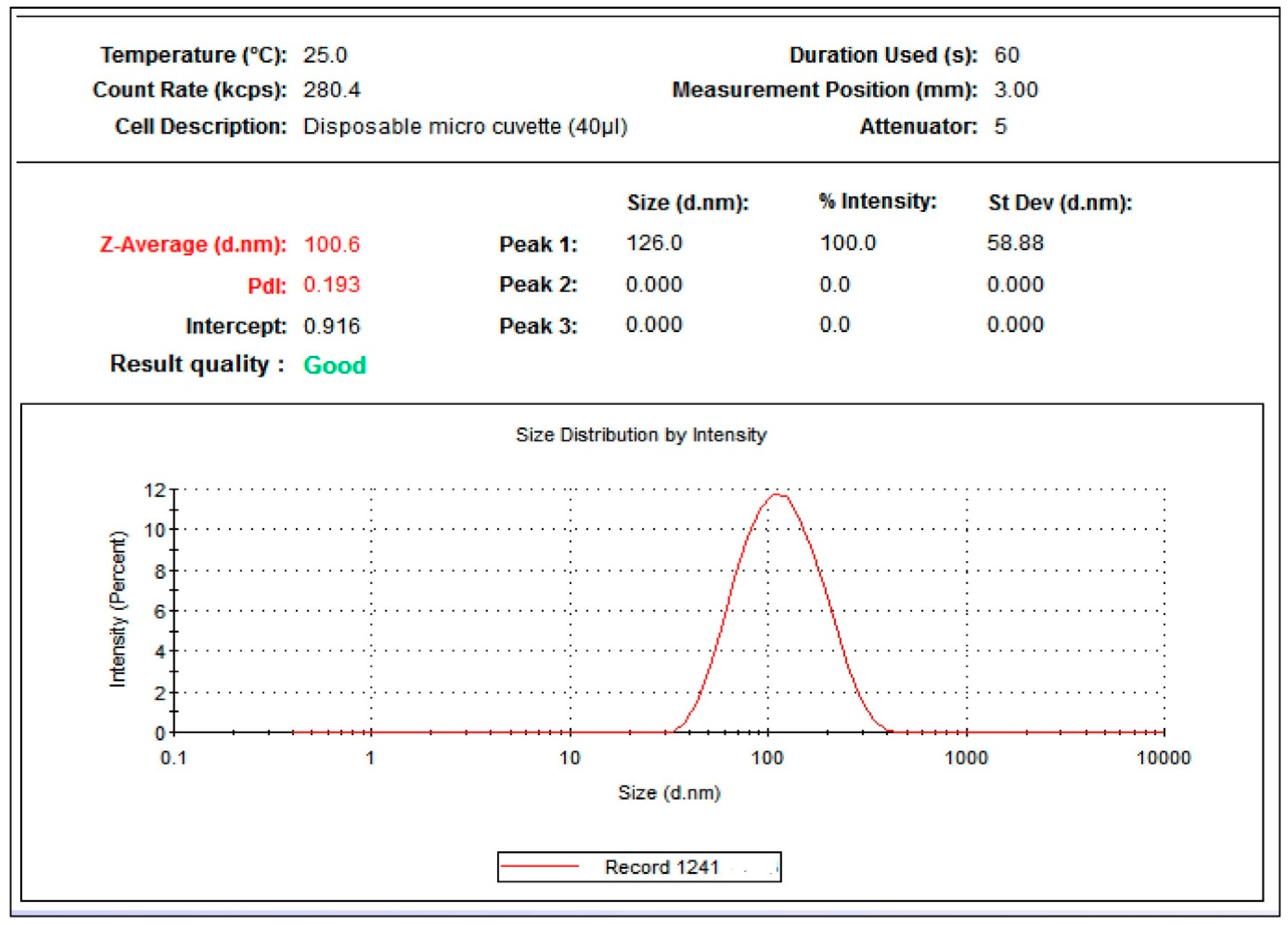Click the Peak 1 St Dev value 58.88
This screenshot has width=1288, height=925.
click(1015, 243)
